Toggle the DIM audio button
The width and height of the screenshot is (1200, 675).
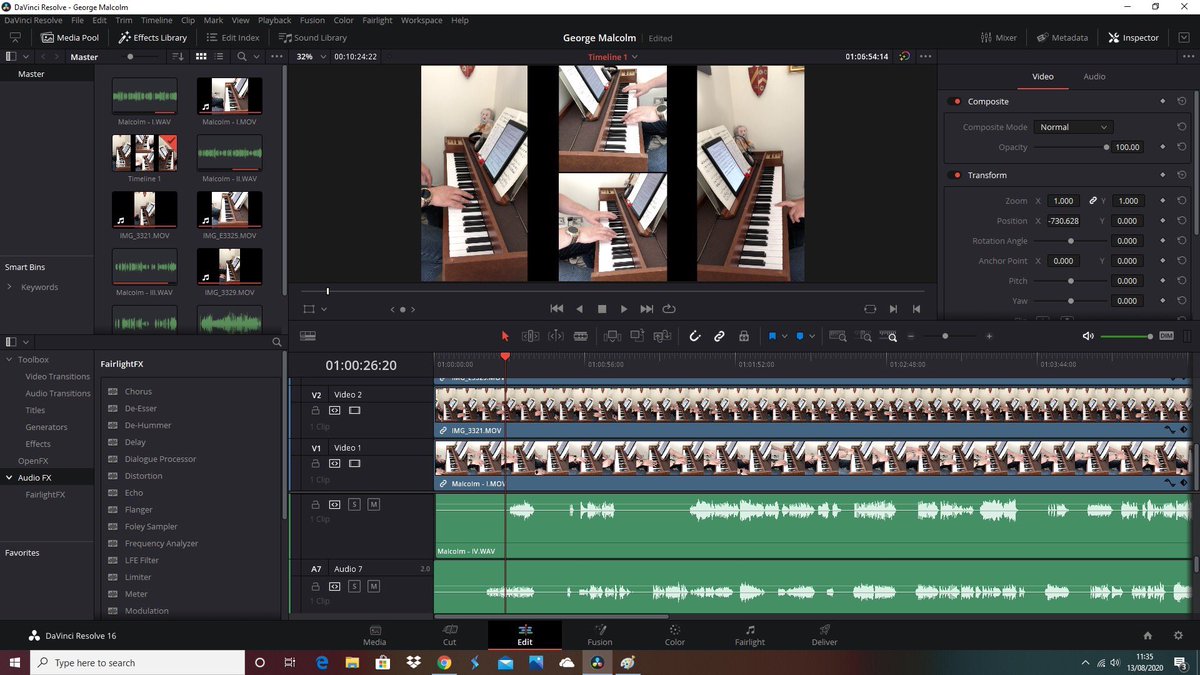pos(1166,337)
